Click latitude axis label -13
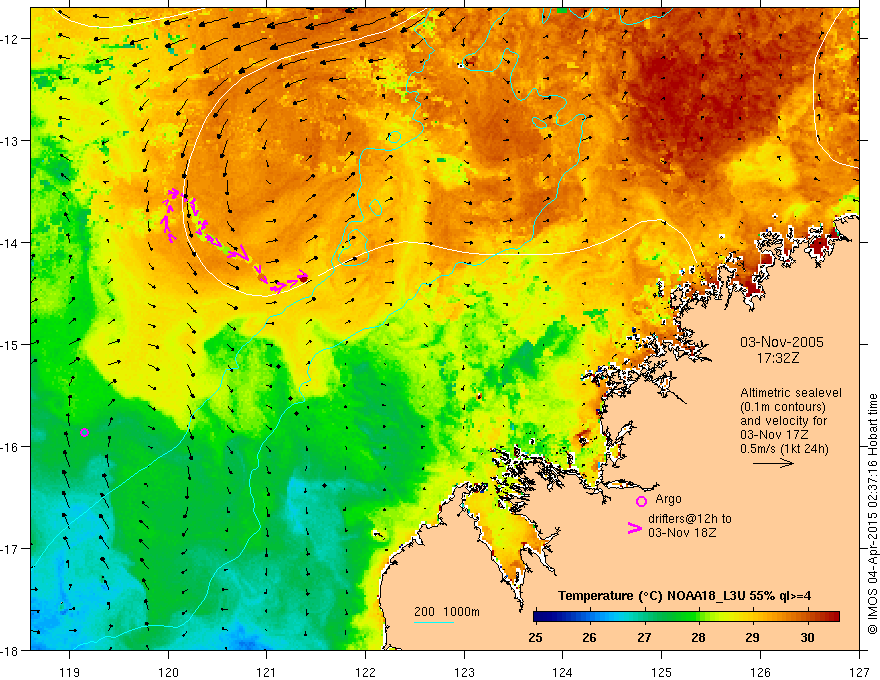This screenshot has height=680, width=880. (10, 141)
